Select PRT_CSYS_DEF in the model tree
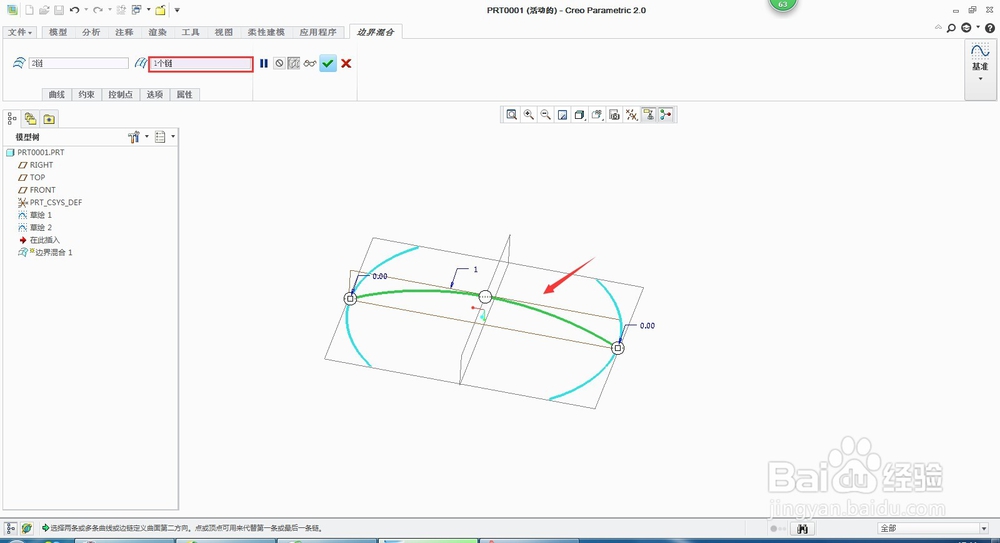This screenshot has width=1000, height=543. (56, 202)
